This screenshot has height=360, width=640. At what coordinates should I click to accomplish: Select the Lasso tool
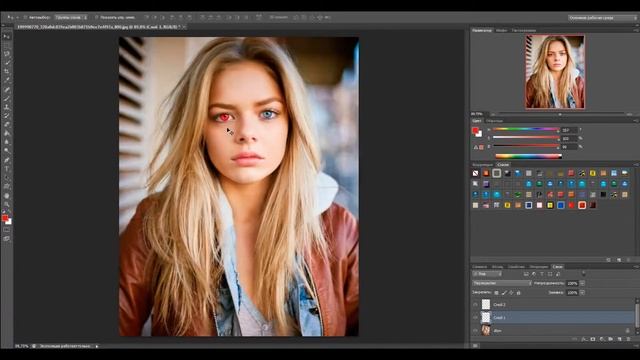[7, 53]
